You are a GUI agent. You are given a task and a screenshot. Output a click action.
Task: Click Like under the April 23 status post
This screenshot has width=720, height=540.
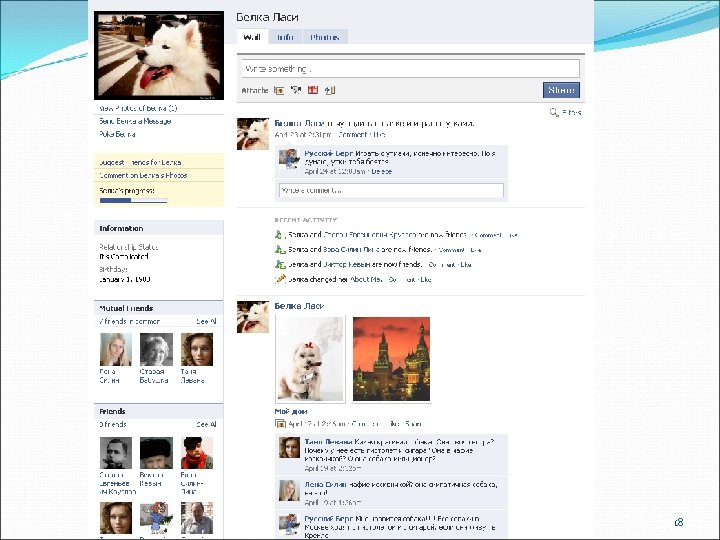pos(379,135)
